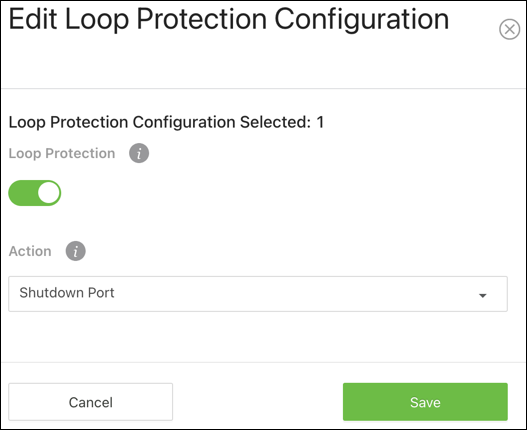Select the Shutdown Port text in the combo box
The width and height of the screenshot is (527, 430).
point(67,293)
